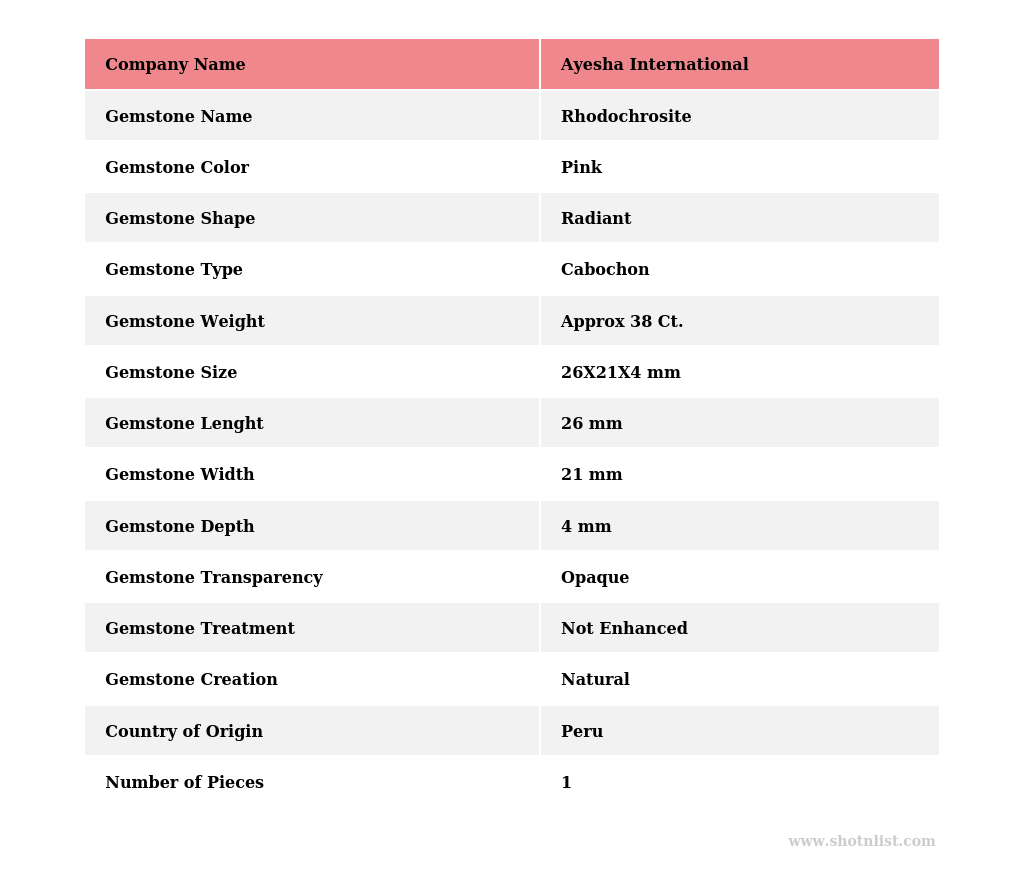Click the Gemstone Lenght label
Screen dimensions: 1024x882
pyautogui.click(x=184, y=424)
